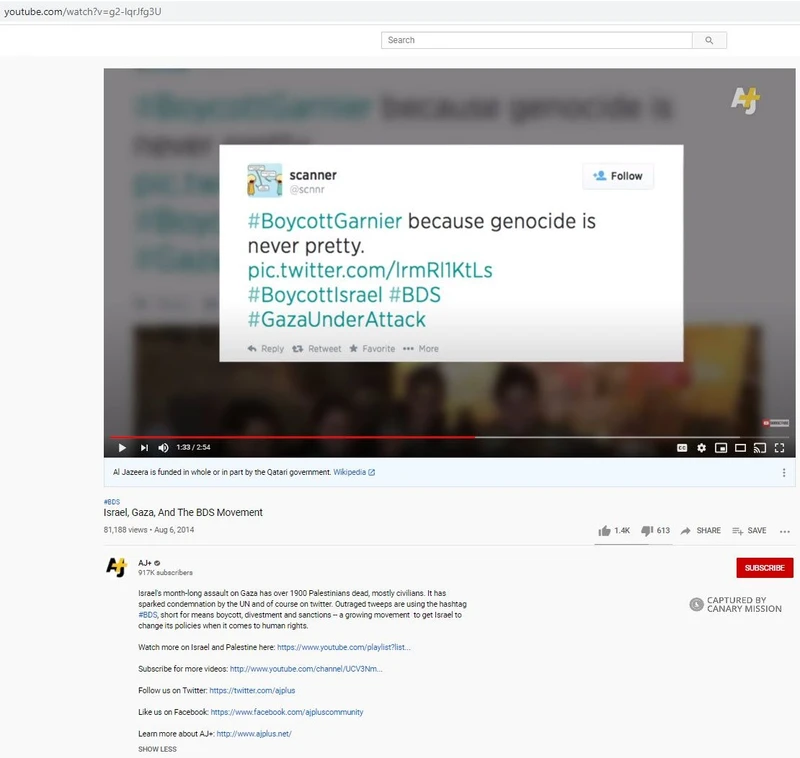Play the video

point(122,448)
